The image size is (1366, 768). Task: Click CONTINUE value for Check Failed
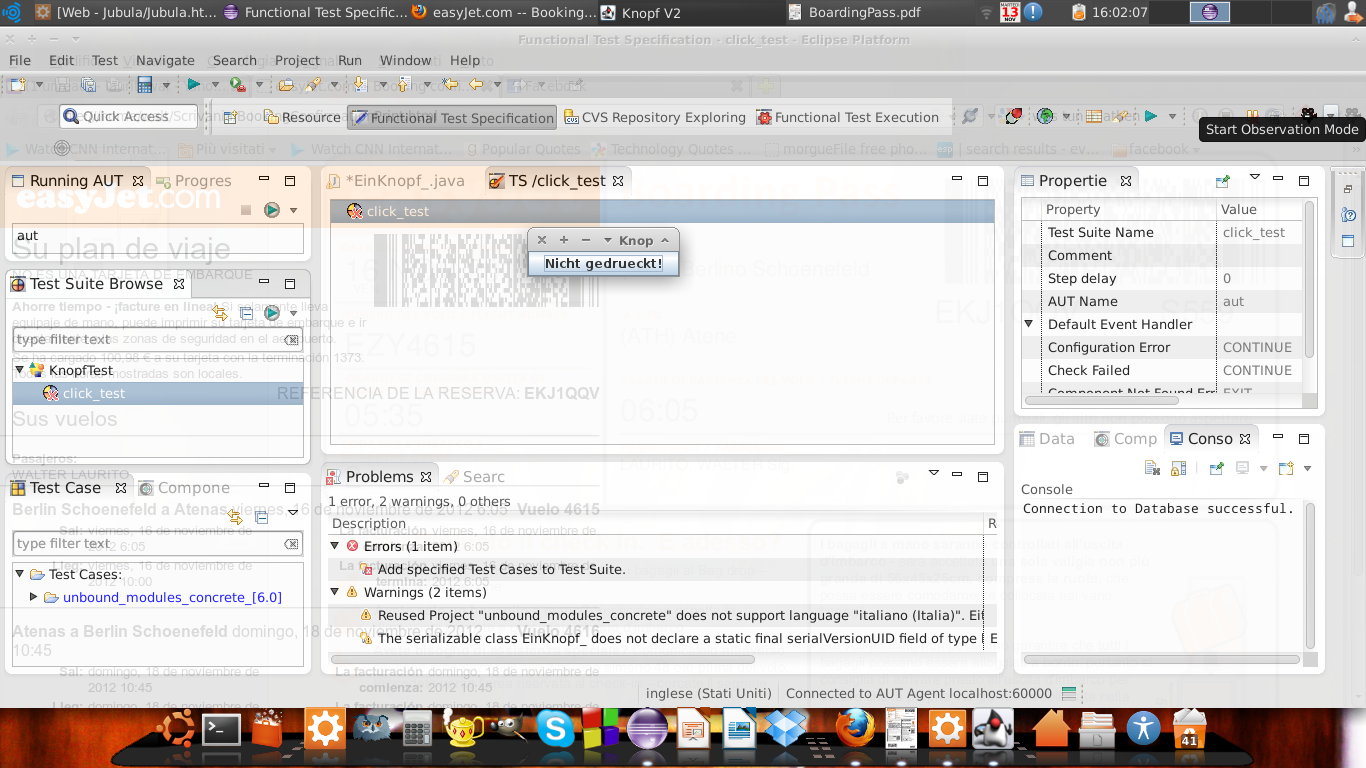pos(1257,370)
